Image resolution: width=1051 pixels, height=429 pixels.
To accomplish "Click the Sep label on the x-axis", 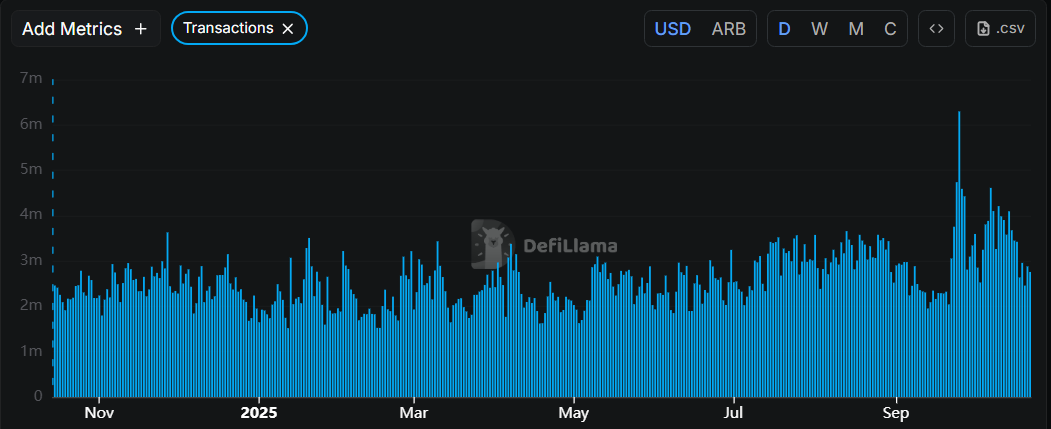I will (x=896, y=412).
